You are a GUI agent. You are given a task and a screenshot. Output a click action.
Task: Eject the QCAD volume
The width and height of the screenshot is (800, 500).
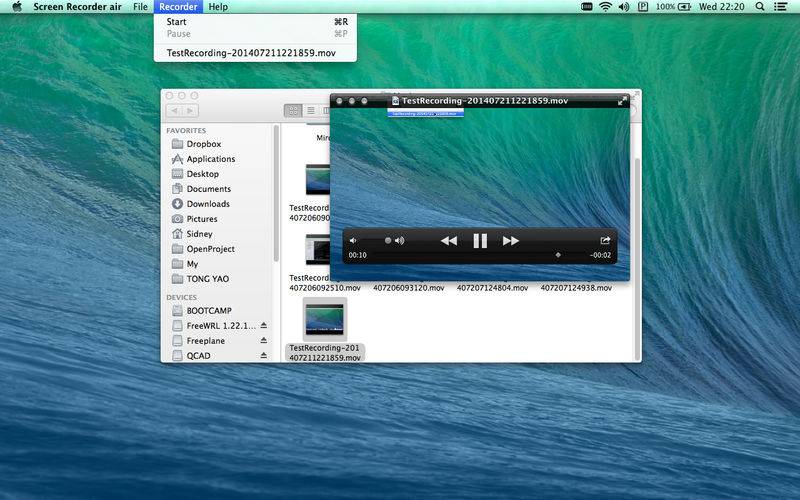coord(264,355)
